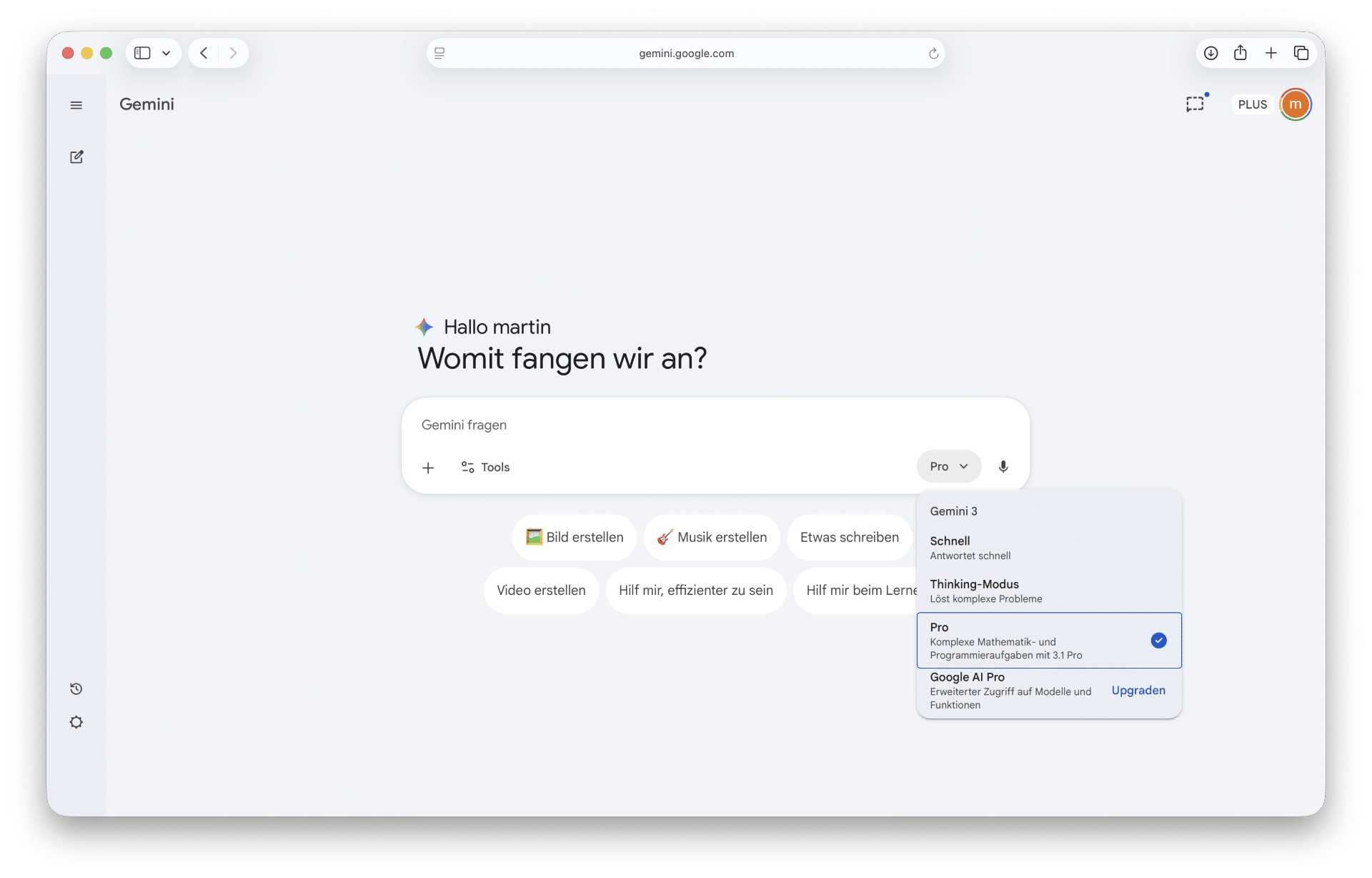Open the hamburger main menu
This screenshot has width=1372, height=878.
pos(76,105)
